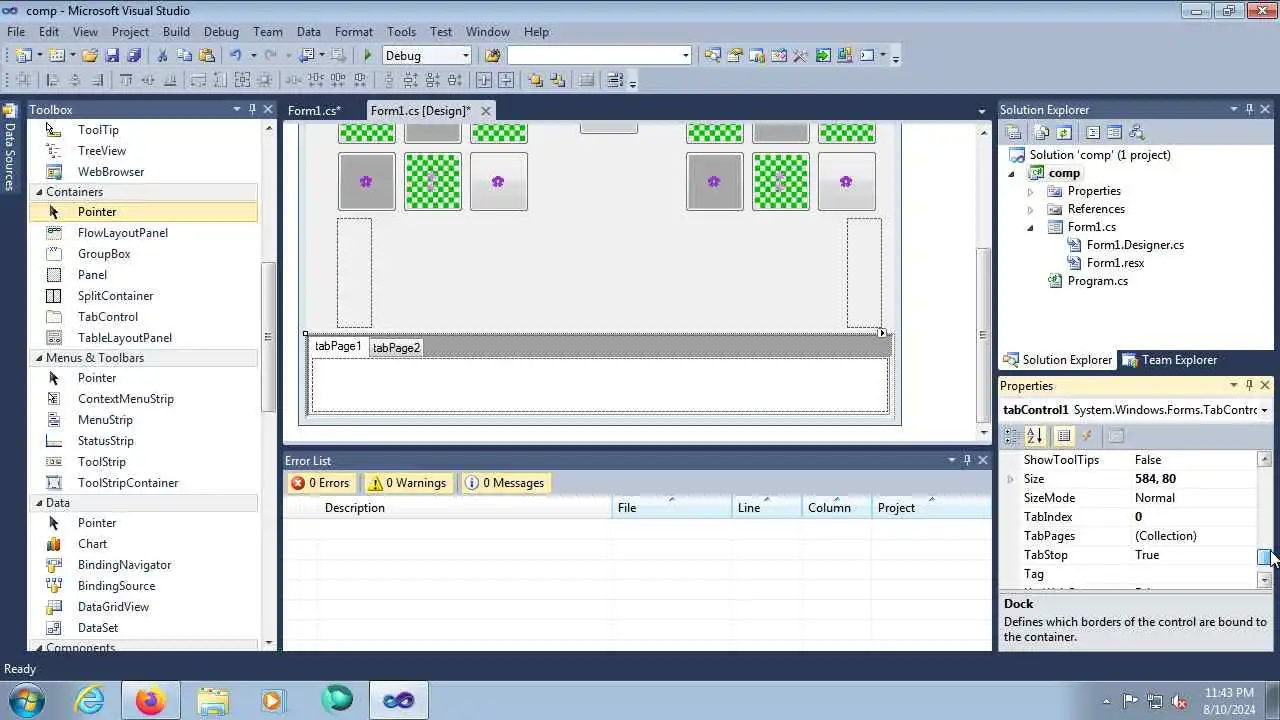Select DataGridView in the Toolbox

point(113,607)
